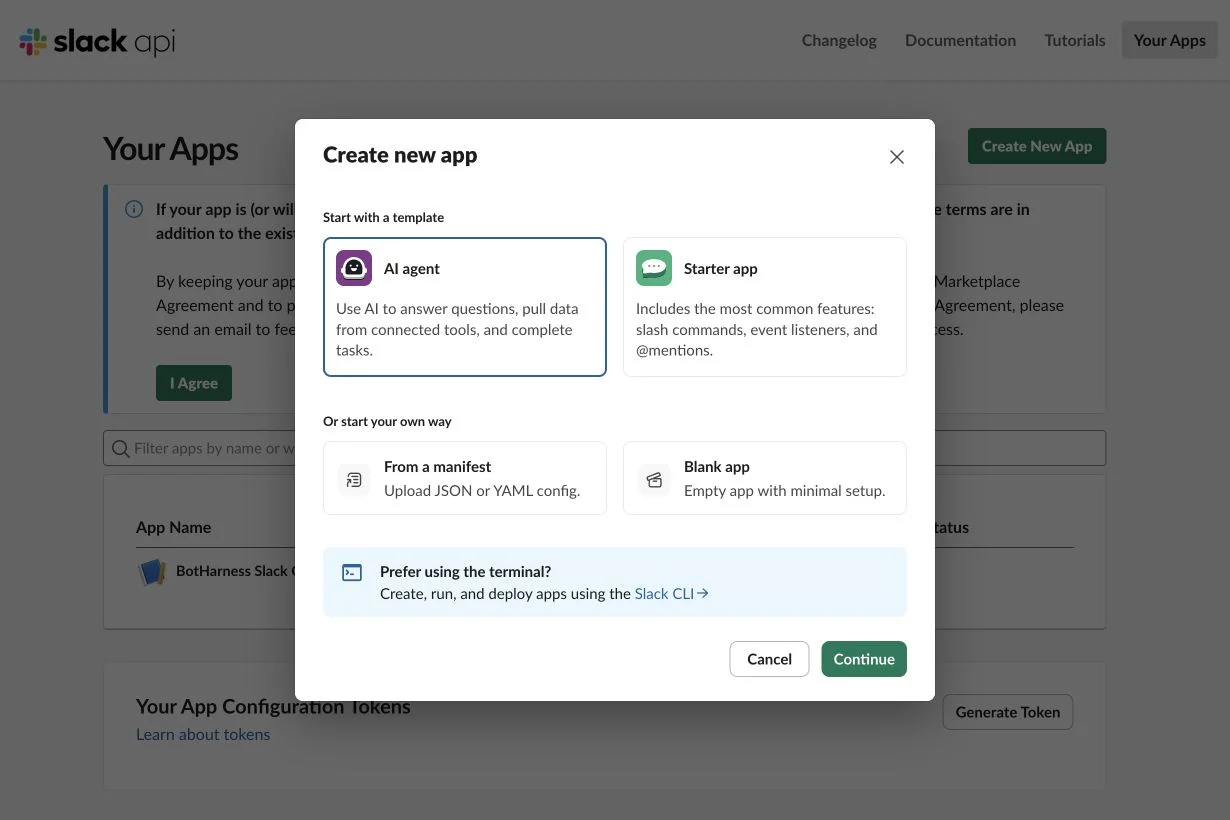Click the BotHarness app icon

[x=152, y=572]
